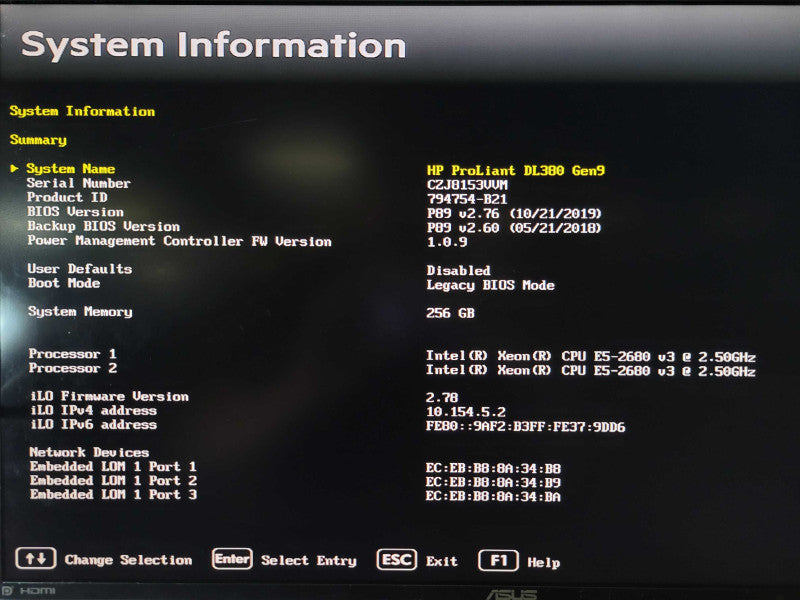Screen dimensions: 800x600
Task: Select the Backup BIOS Version label
Action: click(104, 226)
